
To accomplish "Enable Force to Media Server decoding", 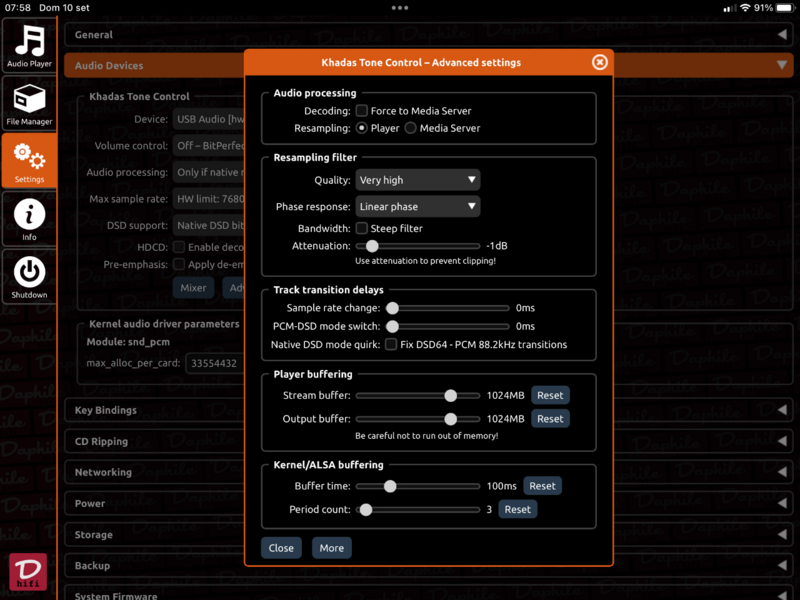I will 362,111.
